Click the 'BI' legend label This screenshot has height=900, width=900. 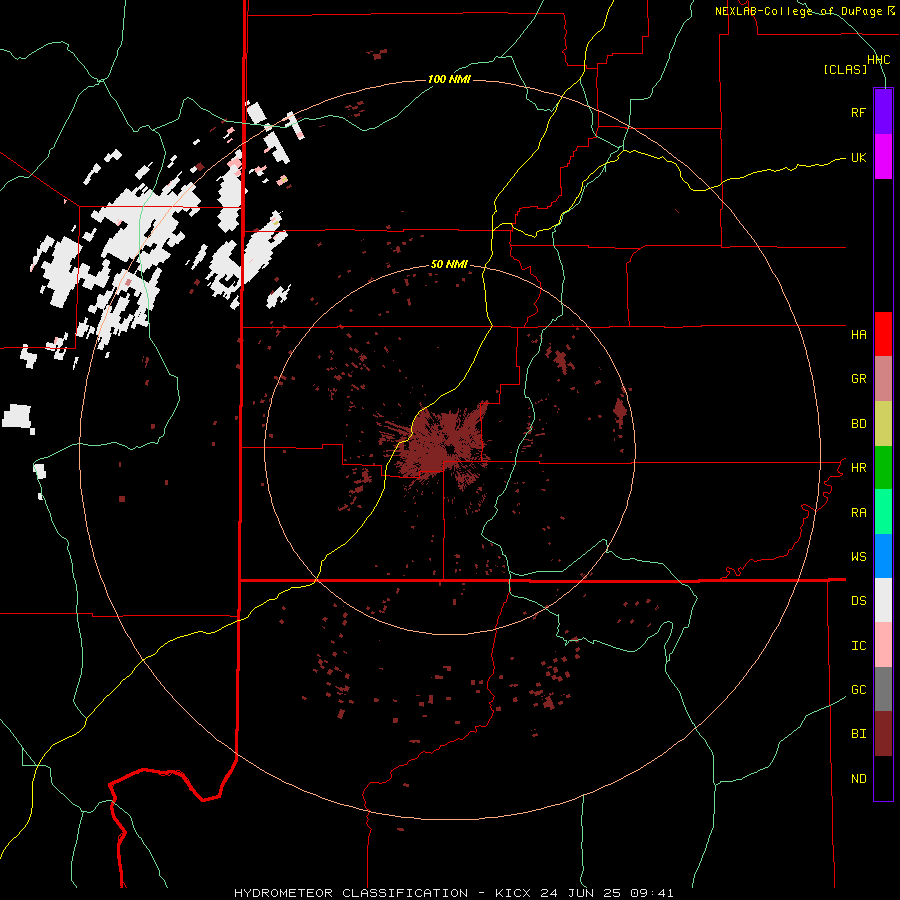point(859,734)
